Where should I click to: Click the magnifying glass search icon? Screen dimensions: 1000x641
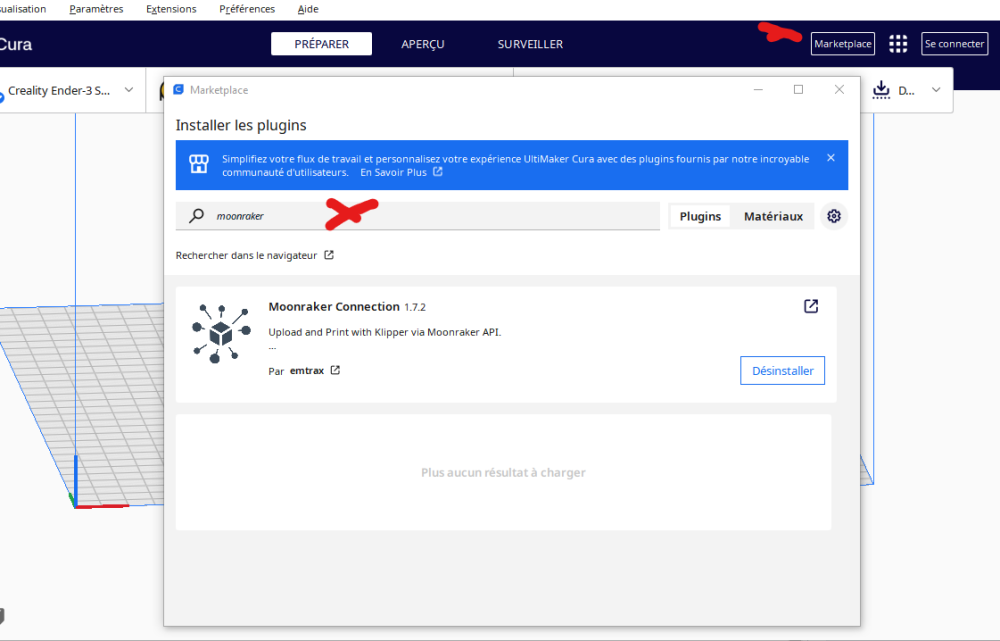point(196,216)
